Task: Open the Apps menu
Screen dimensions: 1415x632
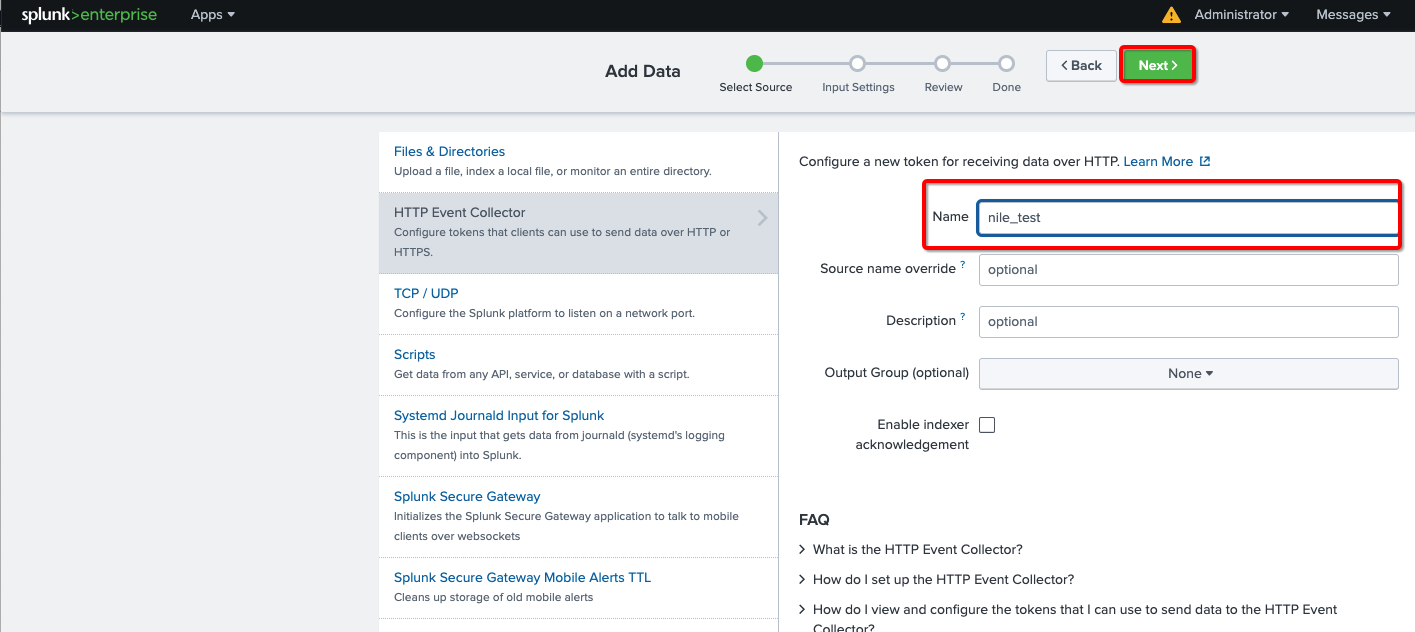Action: coord(213,15)
